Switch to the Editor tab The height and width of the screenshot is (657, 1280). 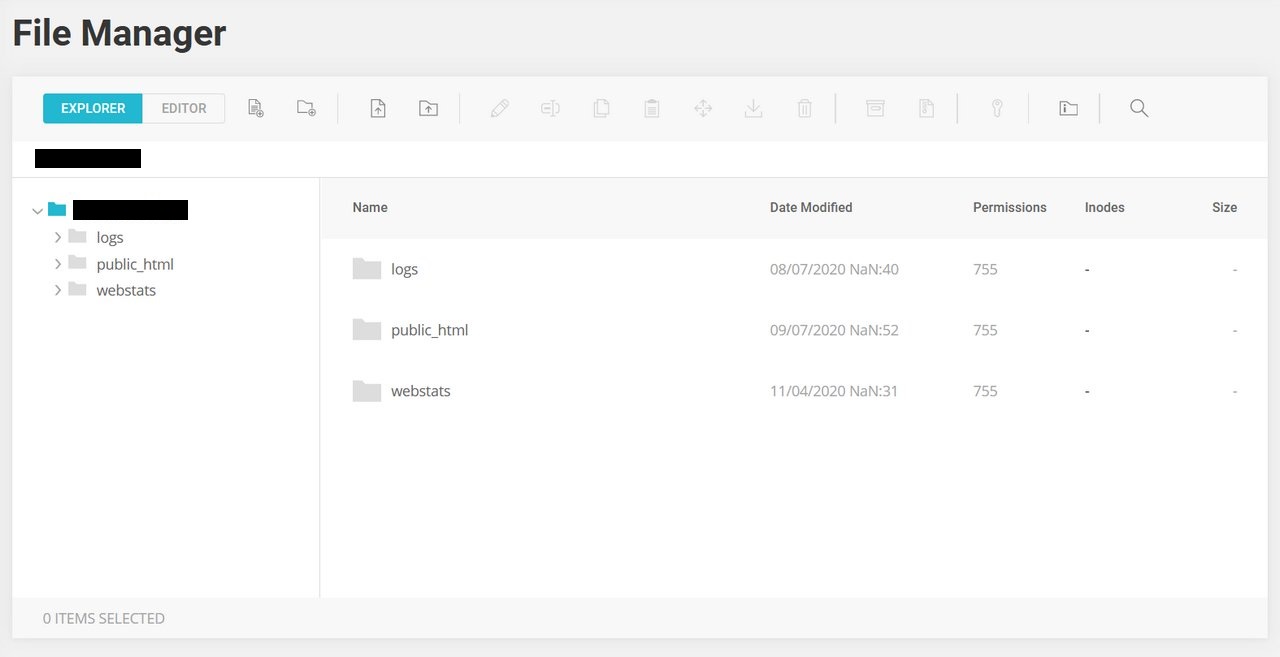184,108
